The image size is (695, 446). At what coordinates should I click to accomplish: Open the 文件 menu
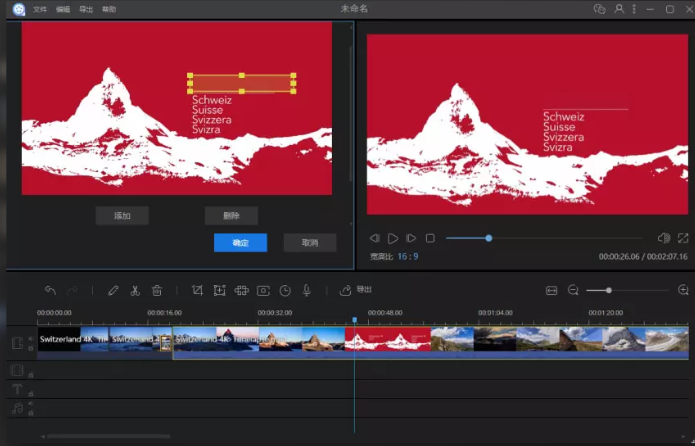click(40, 9)
